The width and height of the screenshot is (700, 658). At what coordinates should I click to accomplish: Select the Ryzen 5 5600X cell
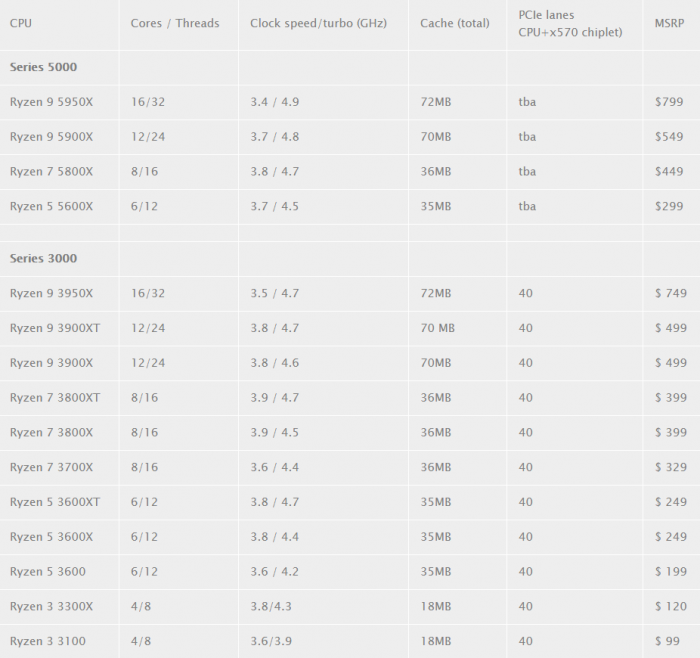tap(51, 207)
